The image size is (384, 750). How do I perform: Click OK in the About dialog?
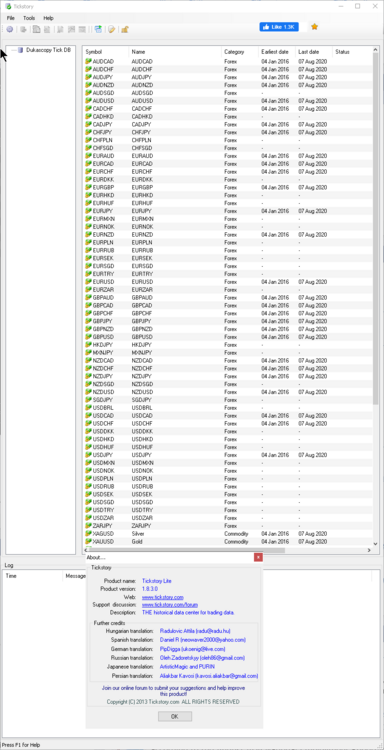(x=175, y=716)
